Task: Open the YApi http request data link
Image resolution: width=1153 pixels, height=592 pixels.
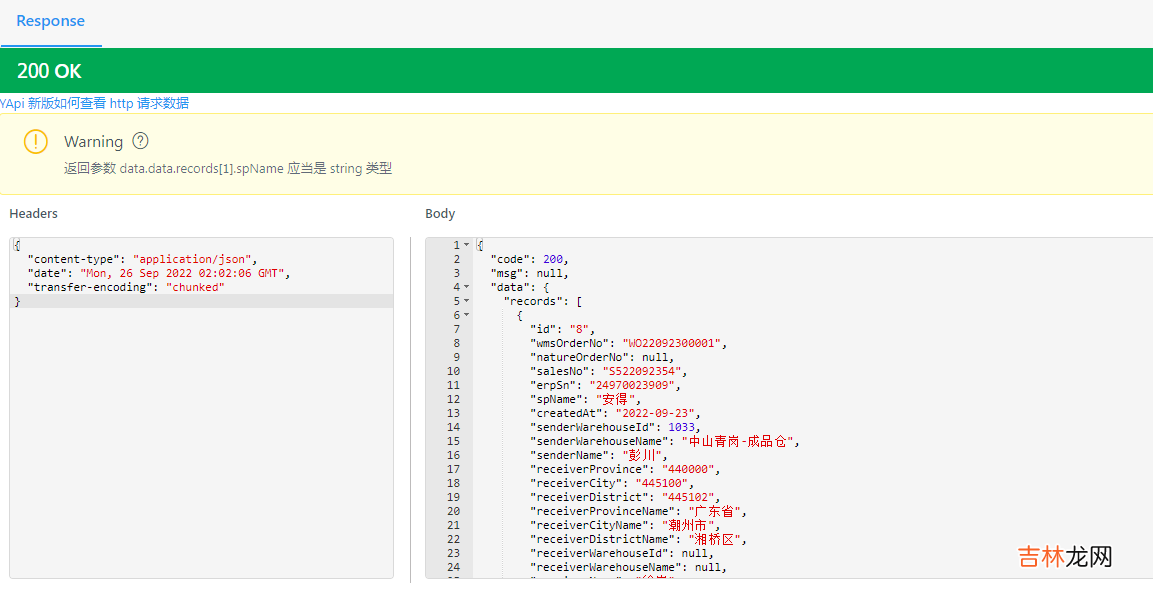Action: point(94,103)
